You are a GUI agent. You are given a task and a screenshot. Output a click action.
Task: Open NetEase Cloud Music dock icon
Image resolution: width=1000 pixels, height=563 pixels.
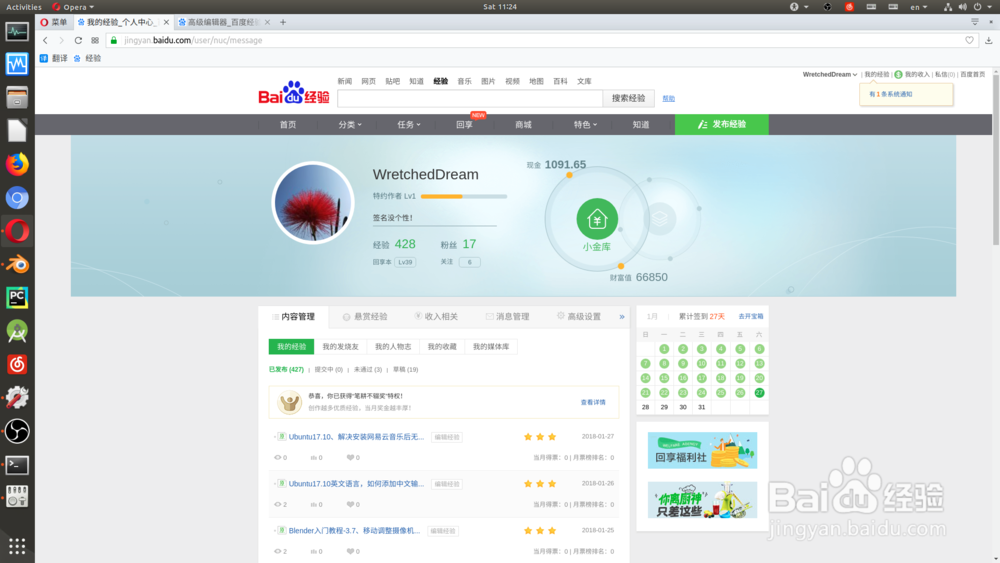tap(17, 364)
